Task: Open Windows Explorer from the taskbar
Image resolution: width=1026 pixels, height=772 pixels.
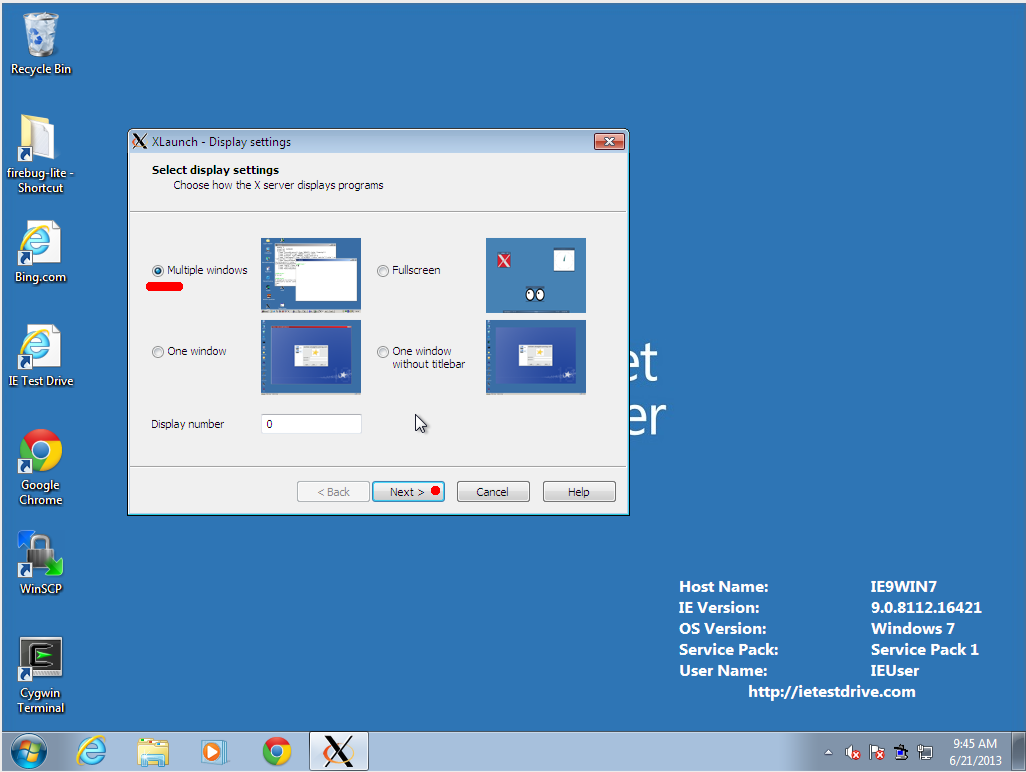Action: pyautogui.click(x=153, y=751)
